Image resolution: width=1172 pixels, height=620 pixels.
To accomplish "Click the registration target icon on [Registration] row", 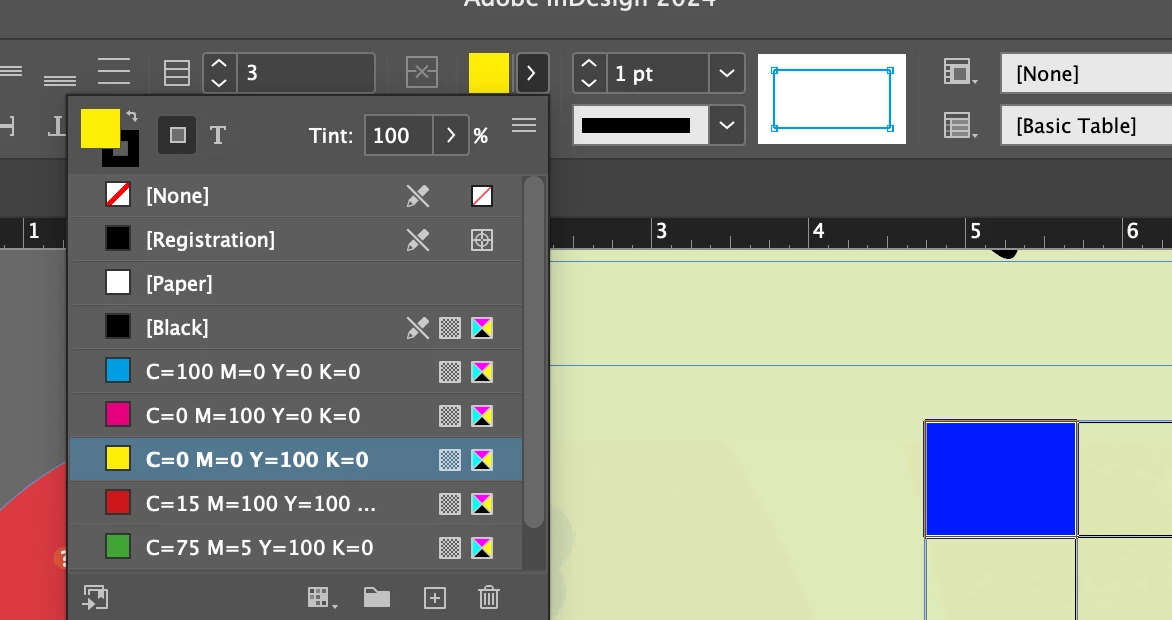I will (x=482, y=240).
